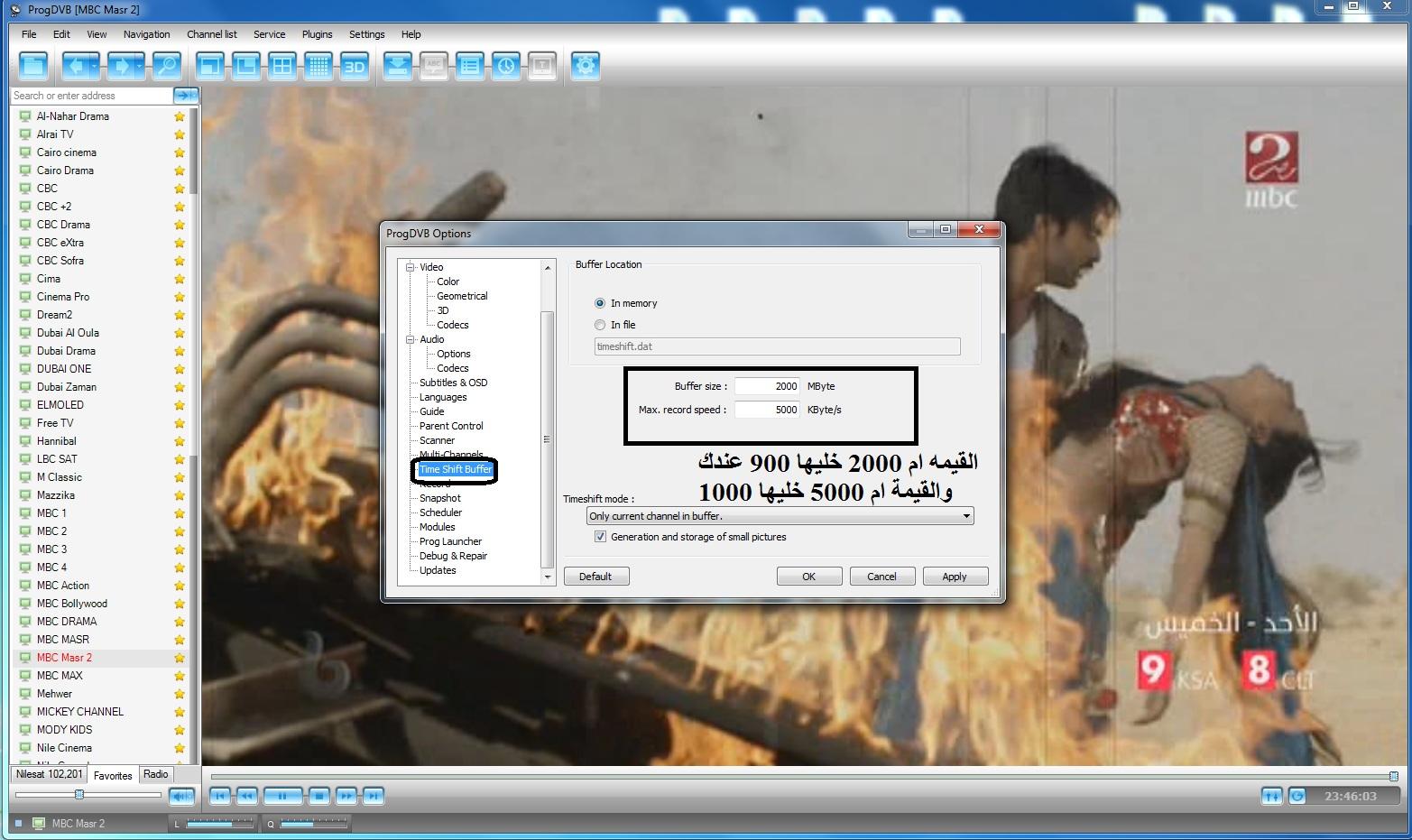
Task: Click the ABC subtitles toolbar icon
Action: tap(434, 66)
